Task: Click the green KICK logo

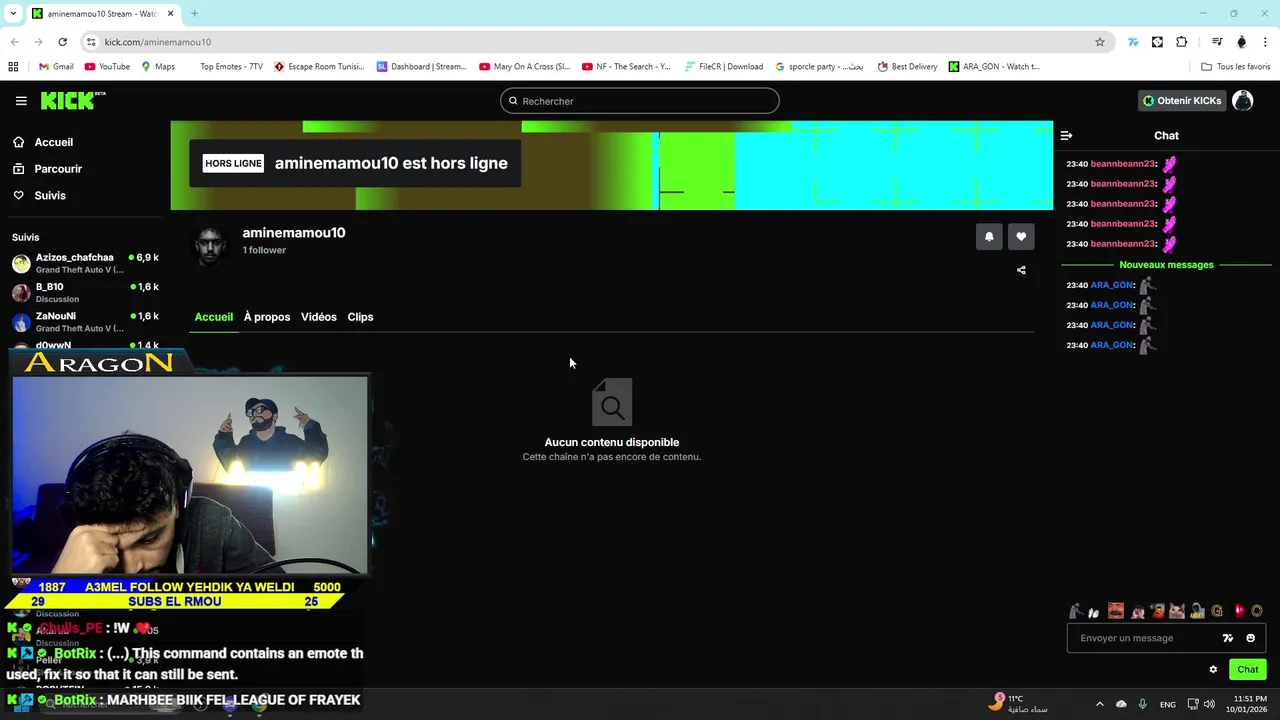Action: coord(72,100)
